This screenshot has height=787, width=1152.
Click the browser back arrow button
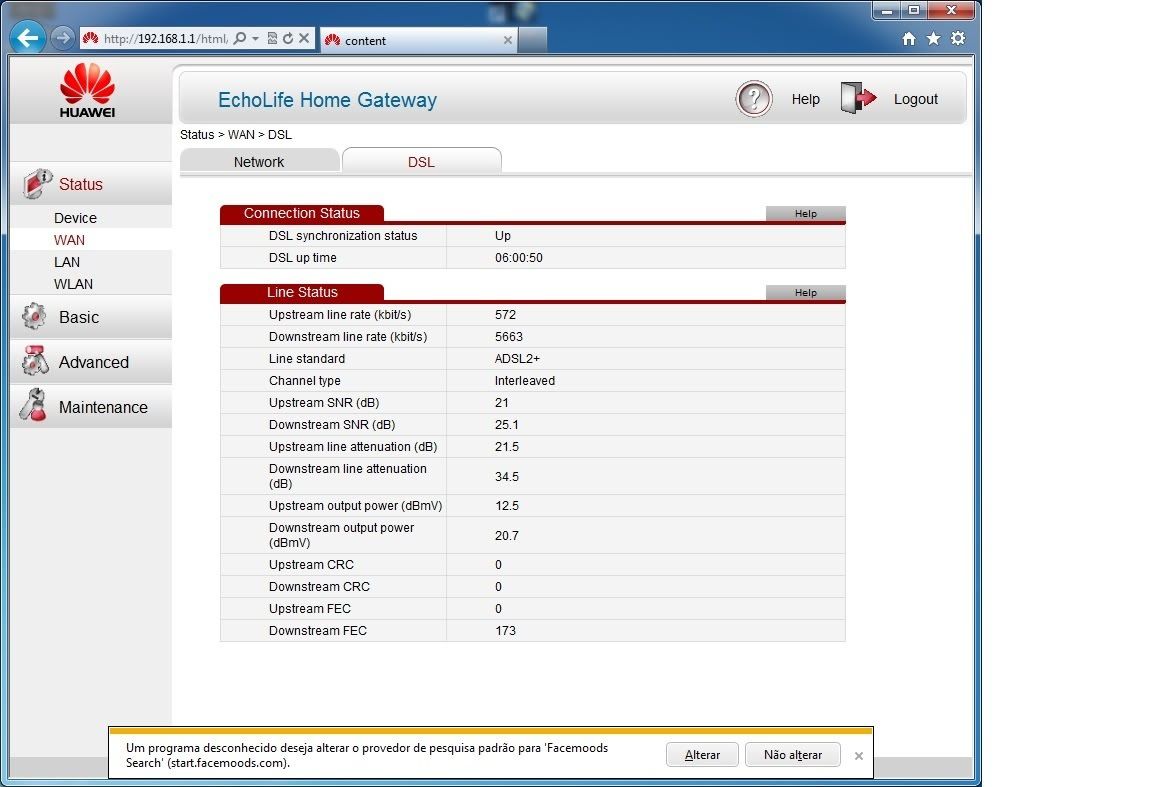click(x=28, y=39)
